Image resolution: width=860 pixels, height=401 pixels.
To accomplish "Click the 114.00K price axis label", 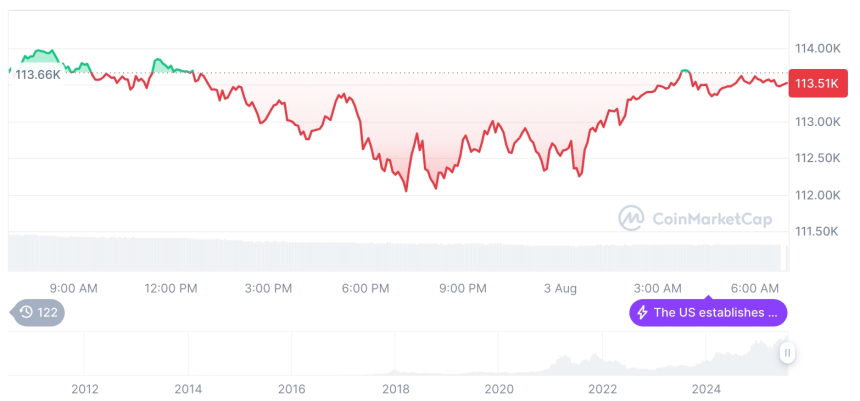I will click(x=818, y=48).
